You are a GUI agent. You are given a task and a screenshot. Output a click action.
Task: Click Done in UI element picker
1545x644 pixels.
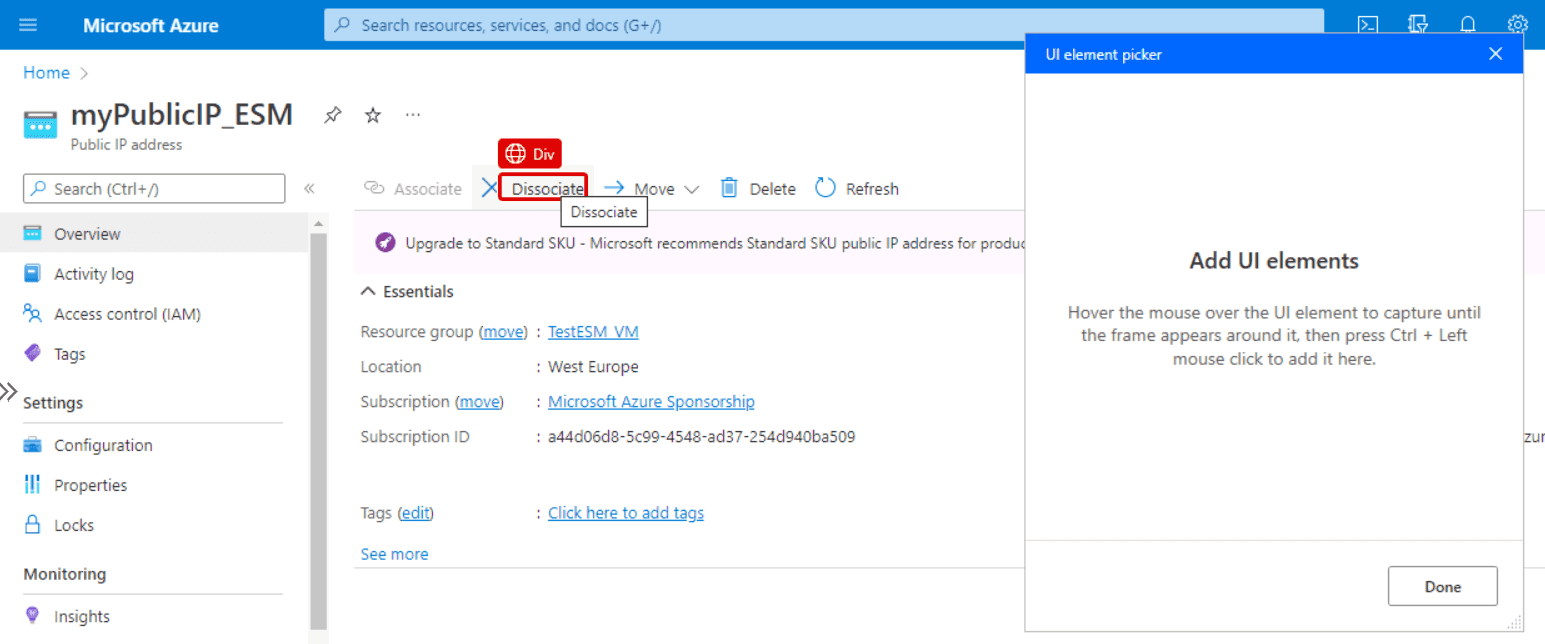(1442, 586)
